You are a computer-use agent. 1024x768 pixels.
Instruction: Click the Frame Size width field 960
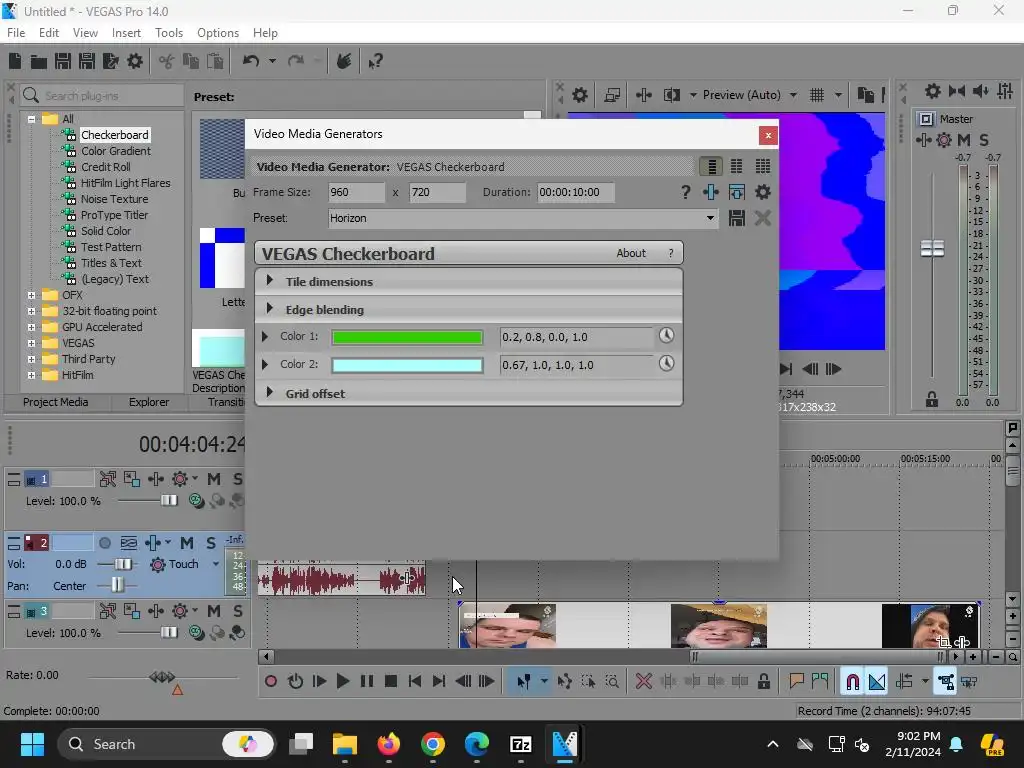(357, 192)
